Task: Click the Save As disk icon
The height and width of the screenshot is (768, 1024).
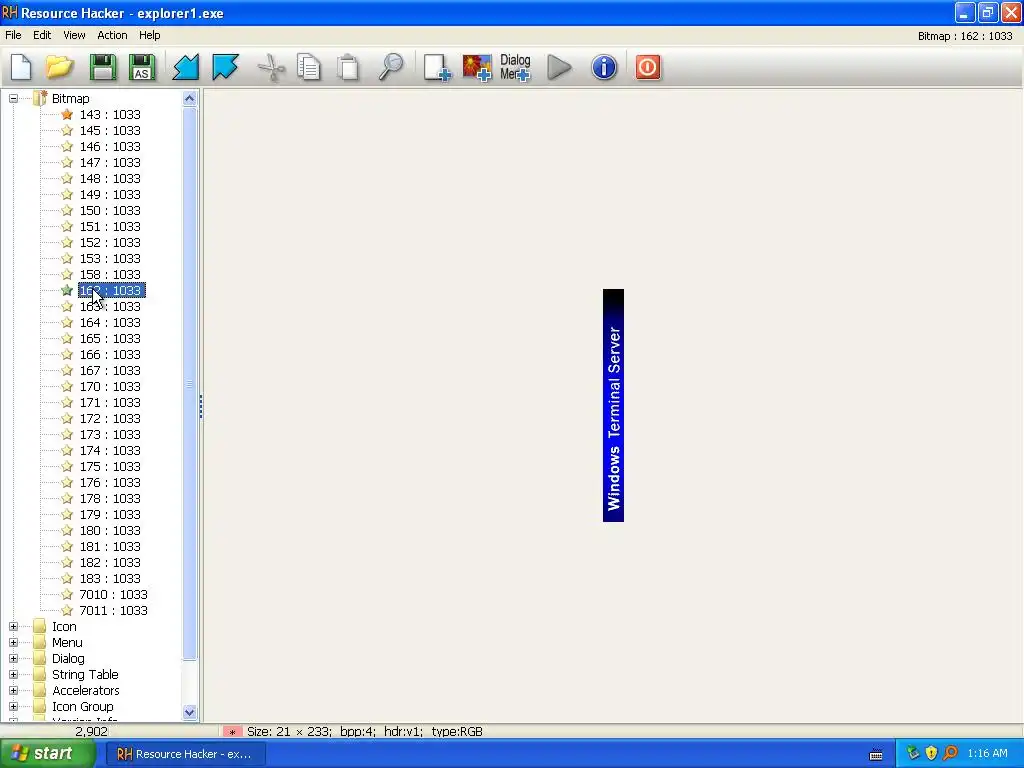Action: 142,67
